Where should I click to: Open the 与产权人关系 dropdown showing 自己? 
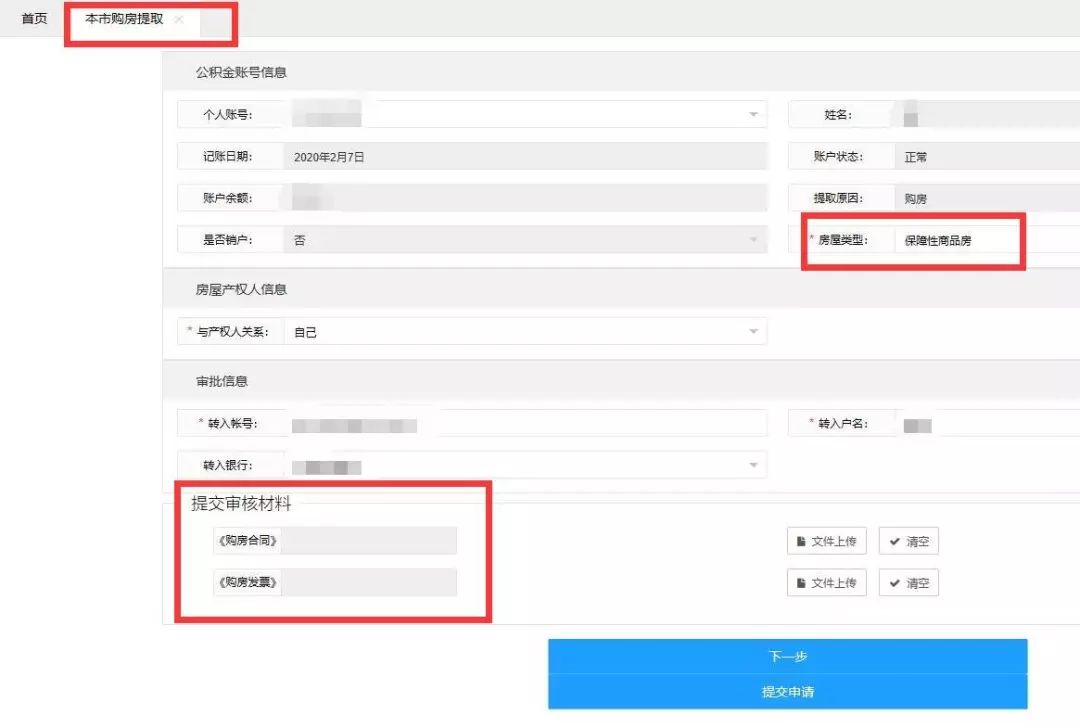tap(753, 331)
